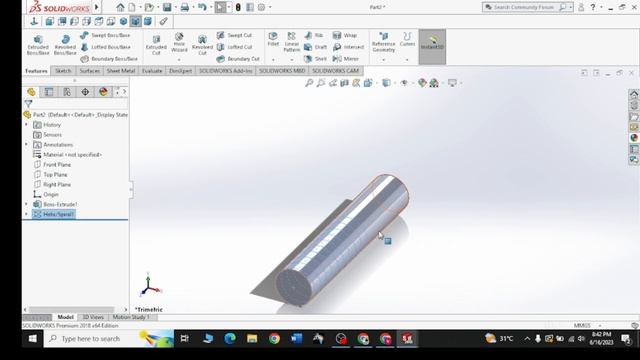Open the ConfigurationManager tab icon
Screen dimensions: 640x360
pos(67,92)
